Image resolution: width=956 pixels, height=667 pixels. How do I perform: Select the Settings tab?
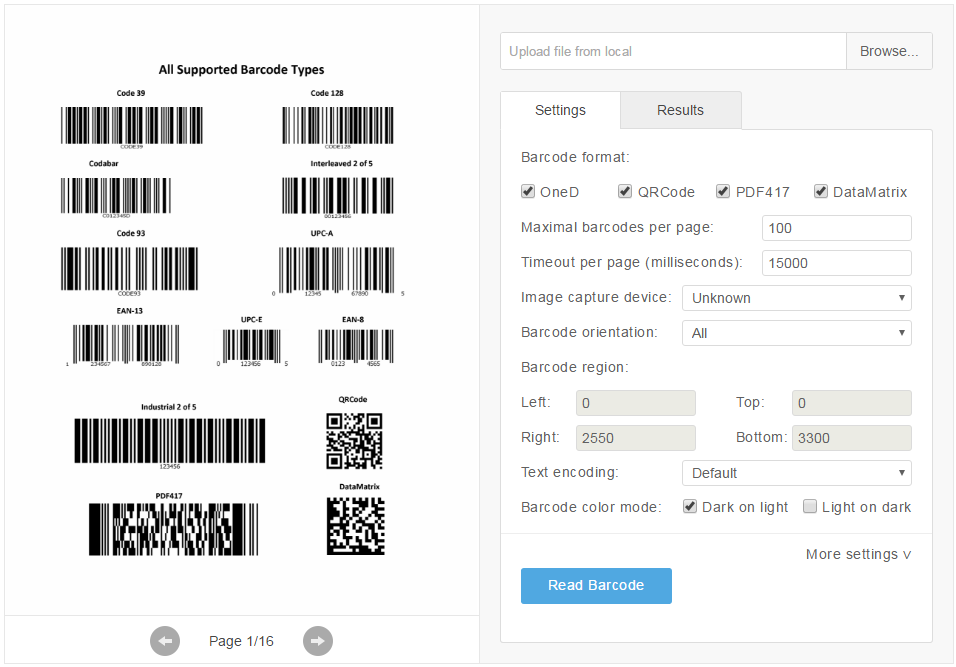560,110
